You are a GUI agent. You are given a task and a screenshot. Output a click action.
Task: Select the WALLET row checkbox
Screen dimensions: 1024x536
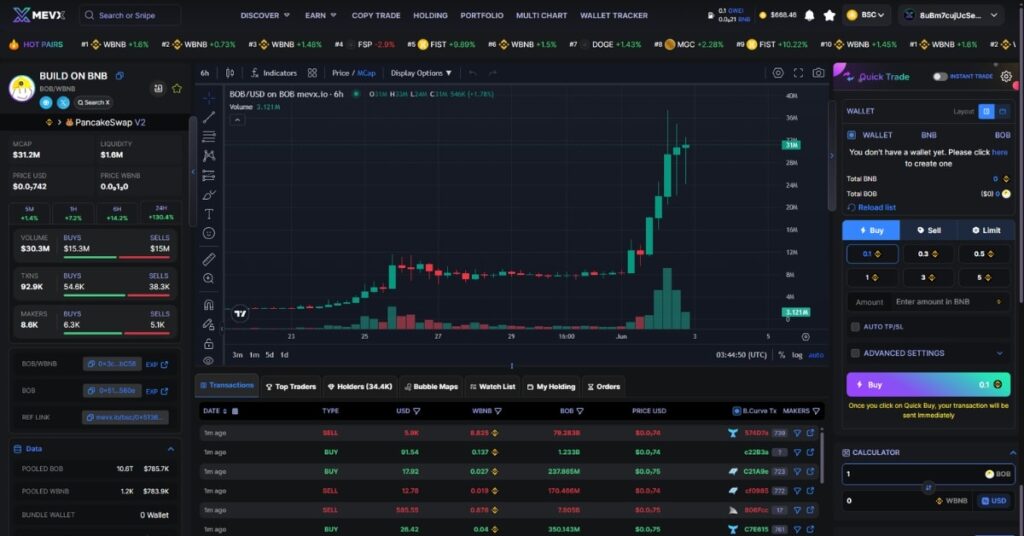coord(852,135)
